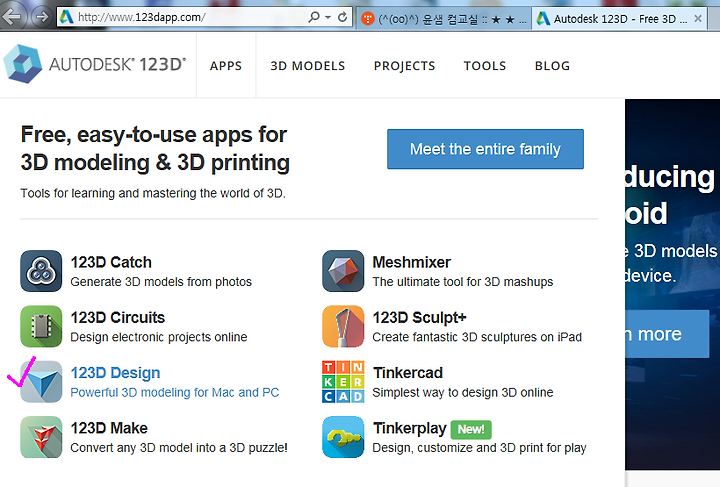
Task: Click the New! badge beside Tinkerplay
Action: click(x=471, y=429)
